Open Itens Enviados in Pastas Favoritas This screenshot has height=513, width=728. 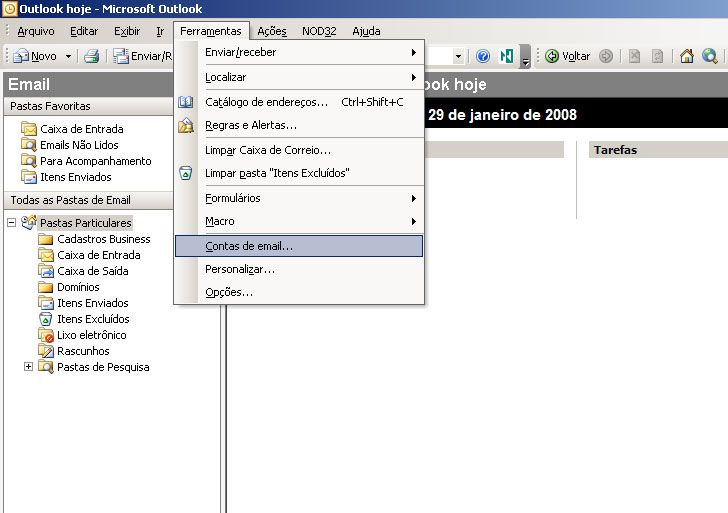coord(66,177)
